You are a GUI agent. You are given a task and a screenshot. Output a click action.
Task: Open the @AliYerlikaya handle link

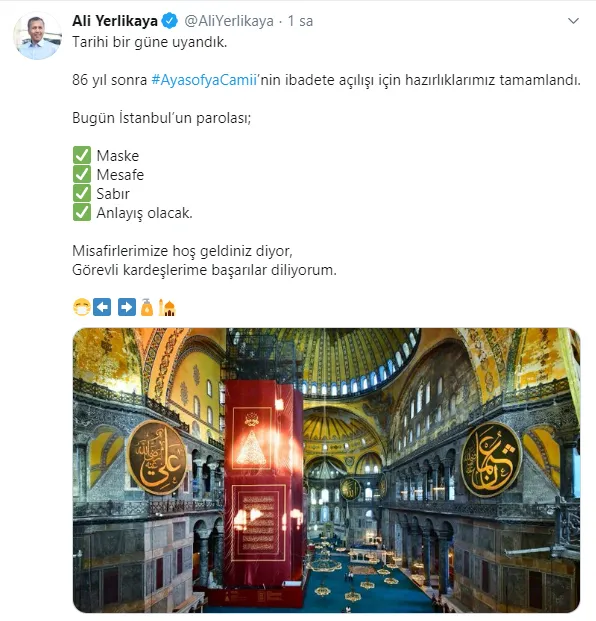[x=229, y=21]
